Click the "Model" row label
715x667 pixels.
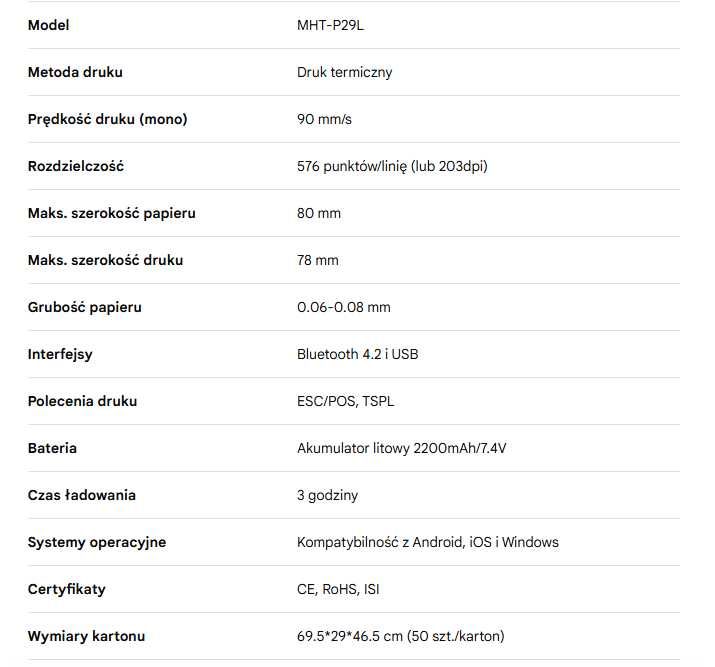point(48,25)
